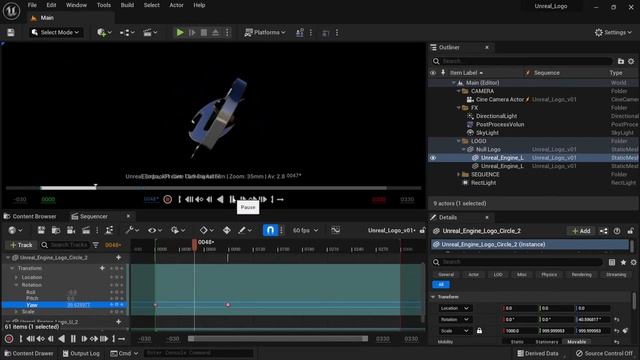Viewport: 640px width, 360px height.
Task: Collapse the CAMERA folder in Outliner
Action: [x=458, y=91]
